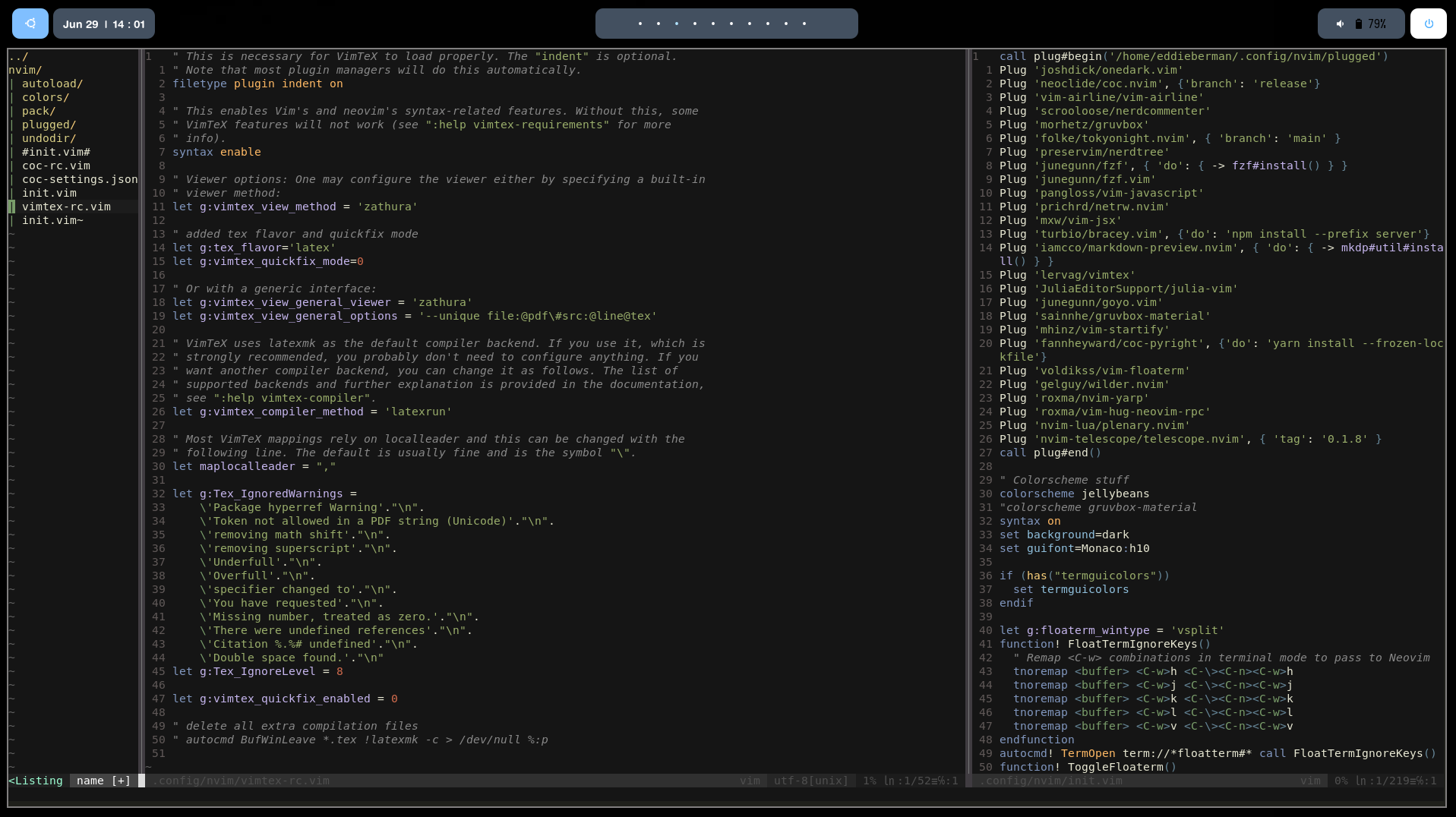
Task: Click Plug 'lervag/vimtex' line
Action: [x=1068, y=275]
